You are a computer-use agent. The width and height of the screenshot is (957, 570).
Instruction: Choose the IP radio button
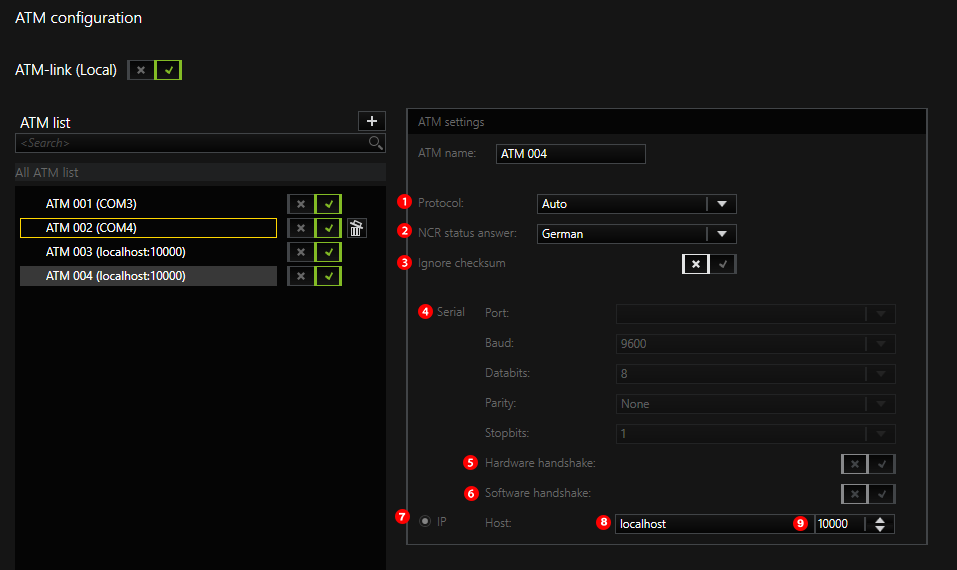tap(425, 522)
